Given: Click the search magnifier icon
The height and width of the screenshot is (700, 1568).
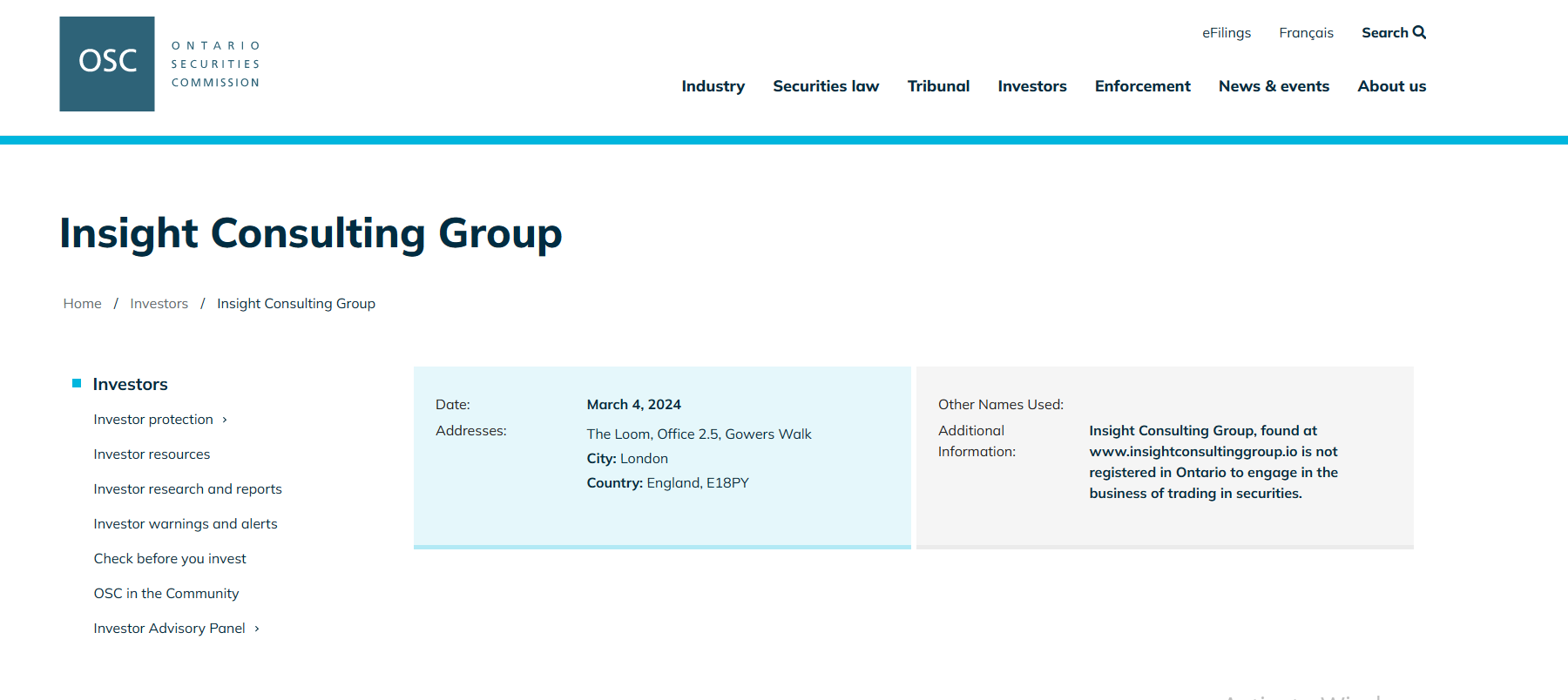Looking at the screenshot, I should 1419,32.
